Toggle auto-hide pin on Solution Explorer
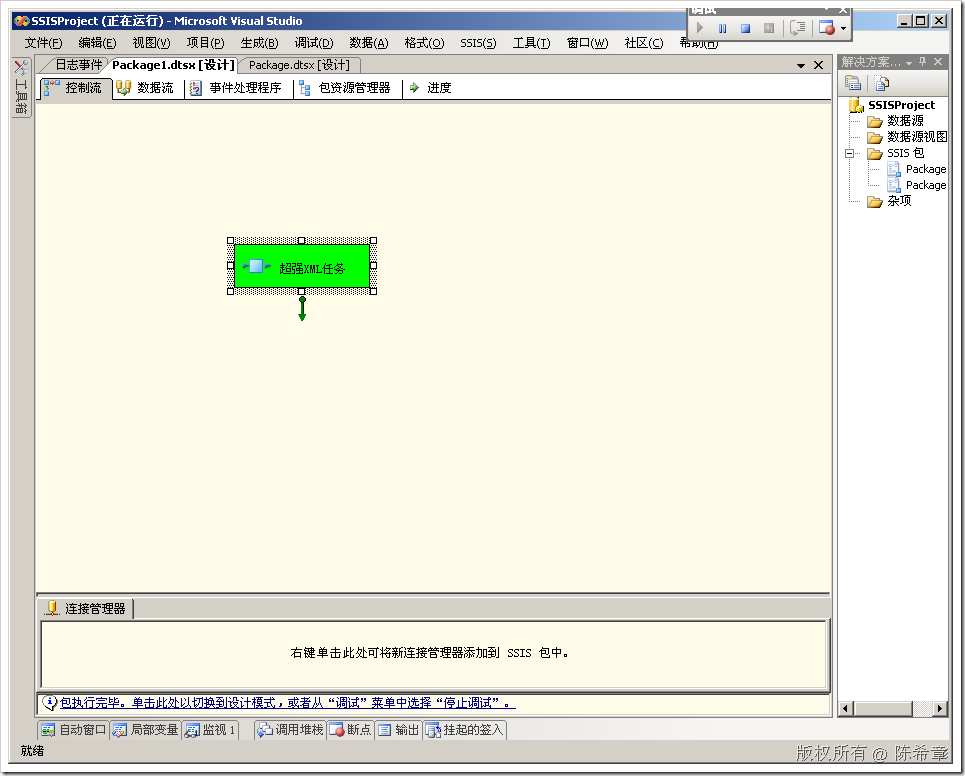Image resolution: width=965 pixels, height=776 pixels. [x=922, y=62]
